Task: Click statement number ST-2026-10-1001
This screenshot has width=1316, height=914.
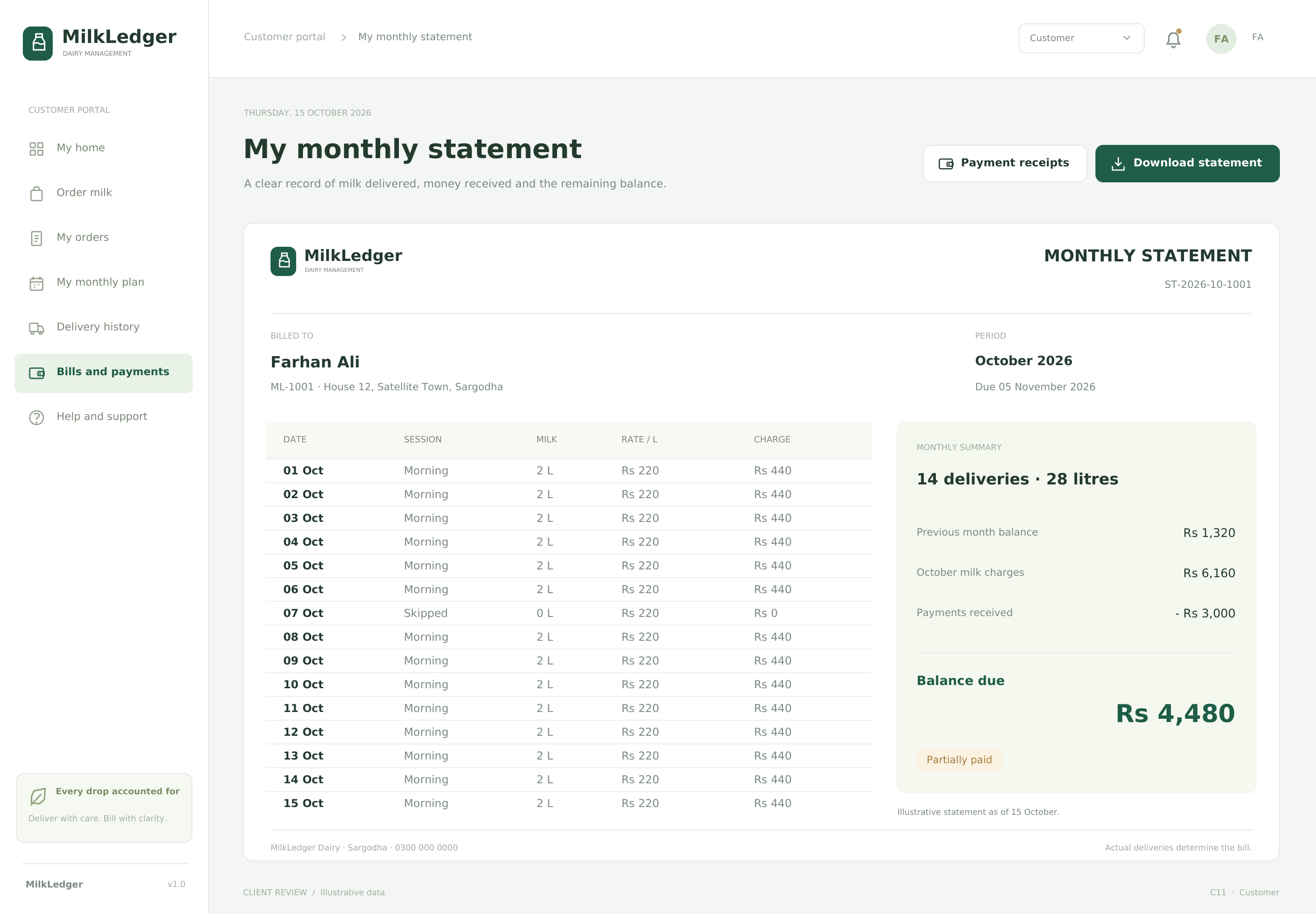Action: (x=1208, y=285)
